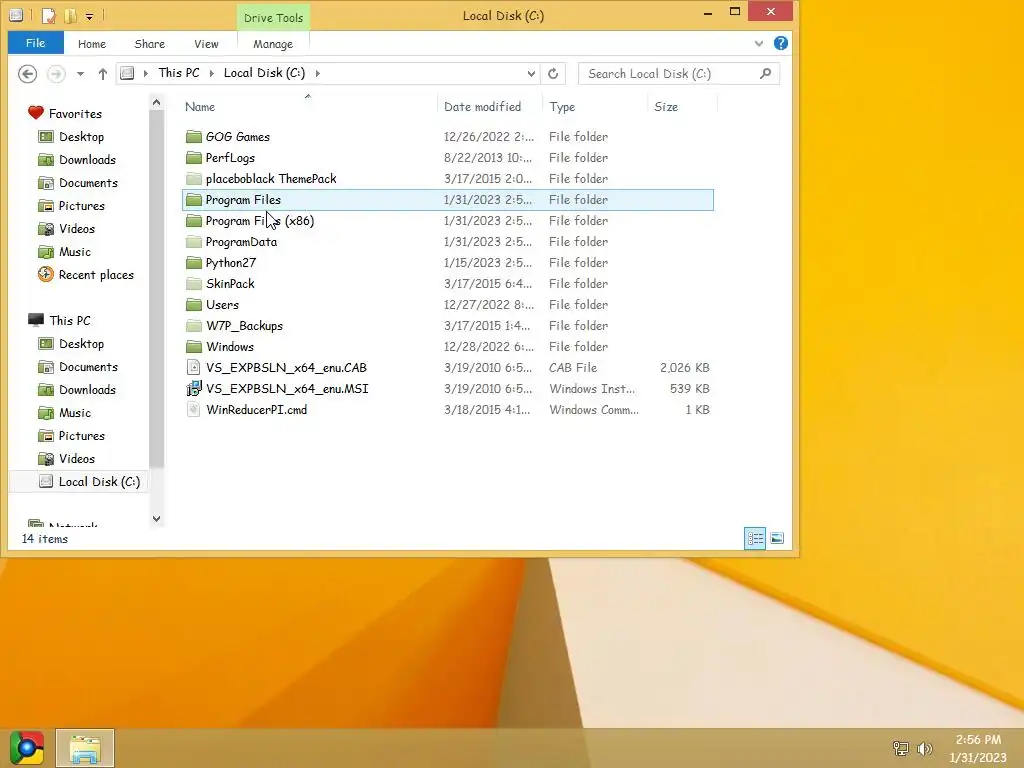This screenshot has height=768, width=1024.
Task: Open volume speaker icon in tray
Action: tap(924, 748)
